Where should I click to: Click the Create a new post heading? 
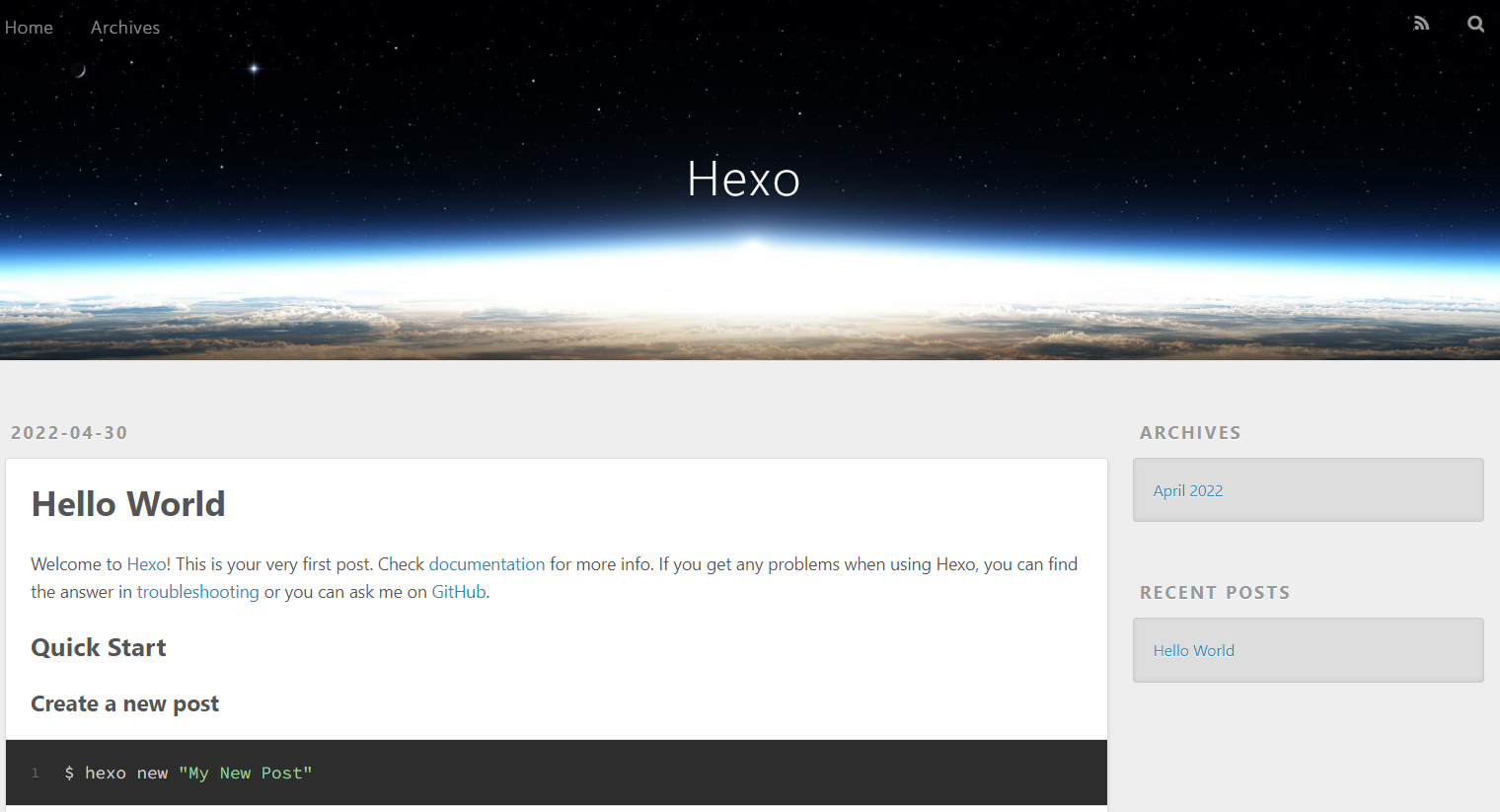point(124,704)
